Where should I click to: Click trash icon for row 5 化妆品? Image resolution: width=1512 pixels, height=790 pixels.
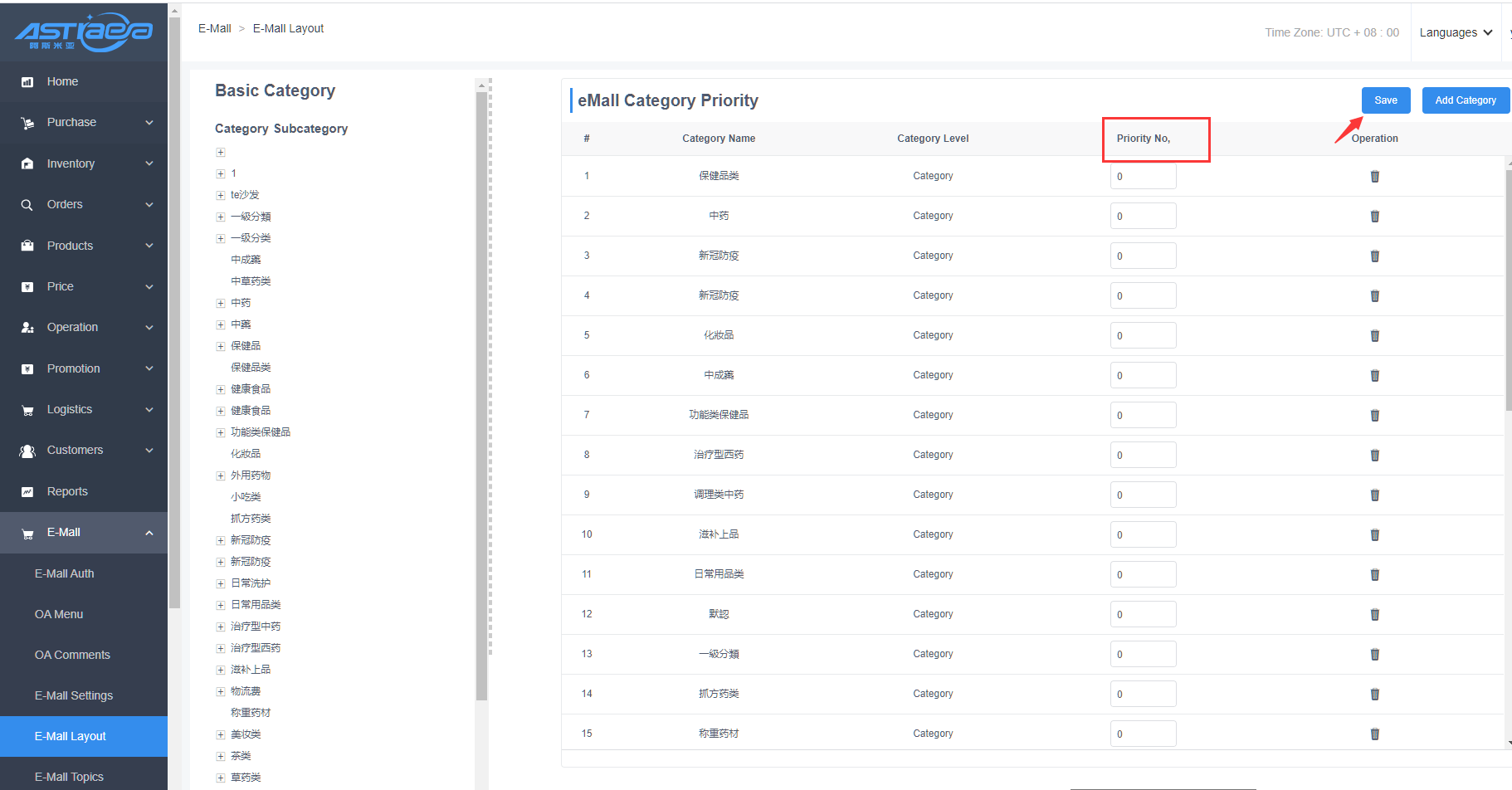pyautogui.click(x=1374, y=335)
